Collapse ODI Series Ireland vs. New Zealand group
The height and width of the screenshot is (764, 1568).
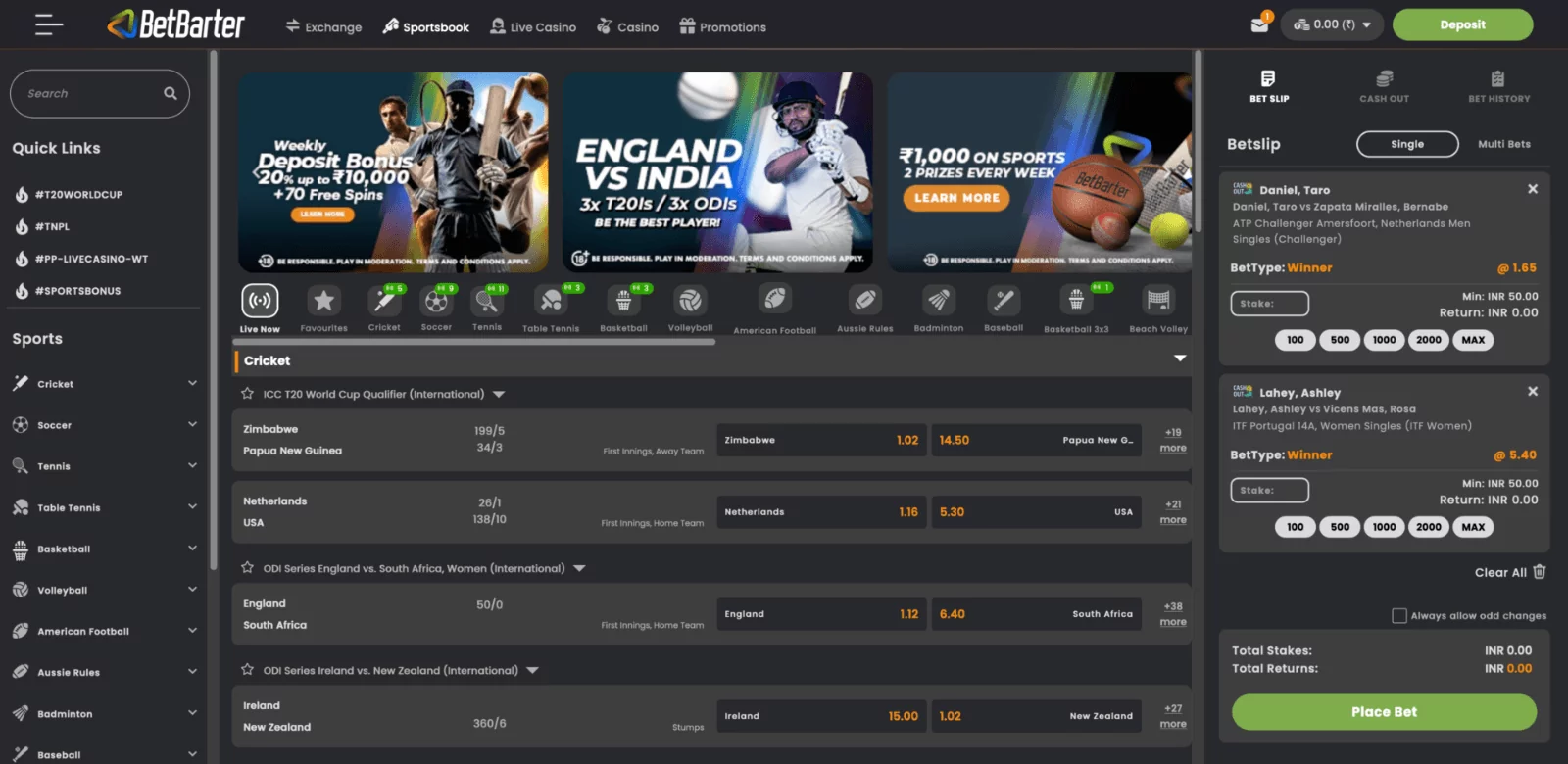click(x=532, y=671)
